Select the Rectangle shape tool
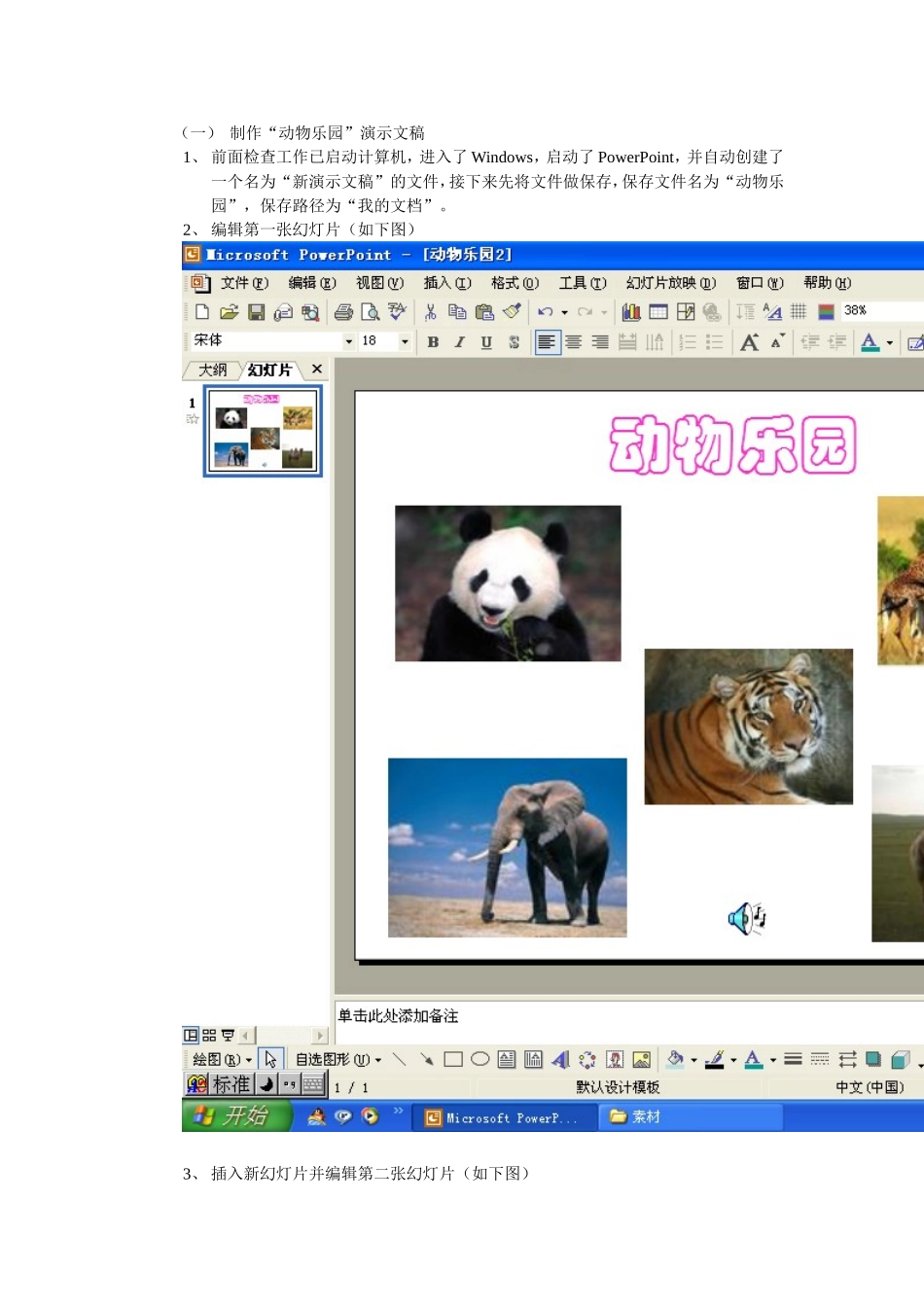The width and height of the screenshot is (924, 1307). pyautogui.click(x=453, y=1059)
